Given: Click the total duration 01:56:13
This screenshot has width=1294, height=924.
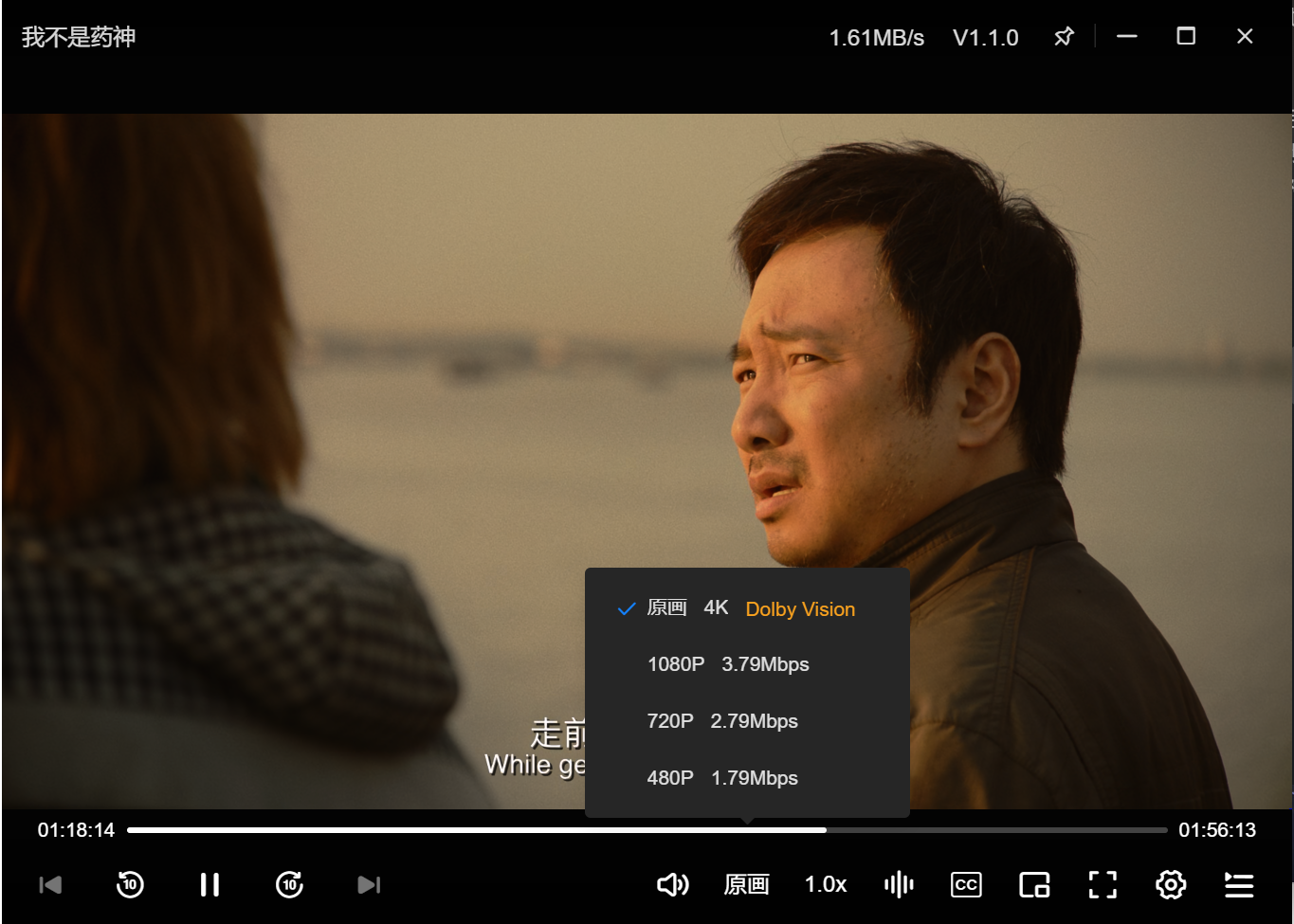Looking at the screenshot, I should 1217,830.
